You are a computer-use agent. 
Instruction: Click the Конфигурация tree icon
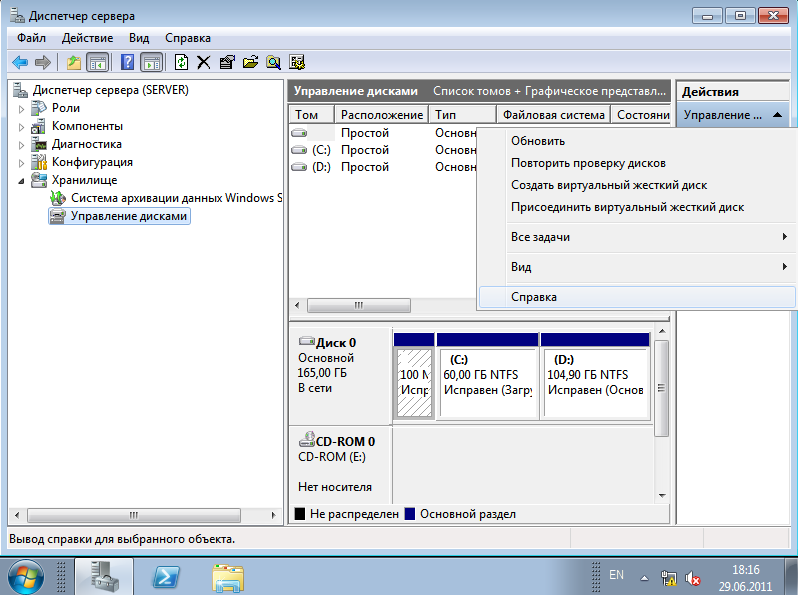[39, 162]
